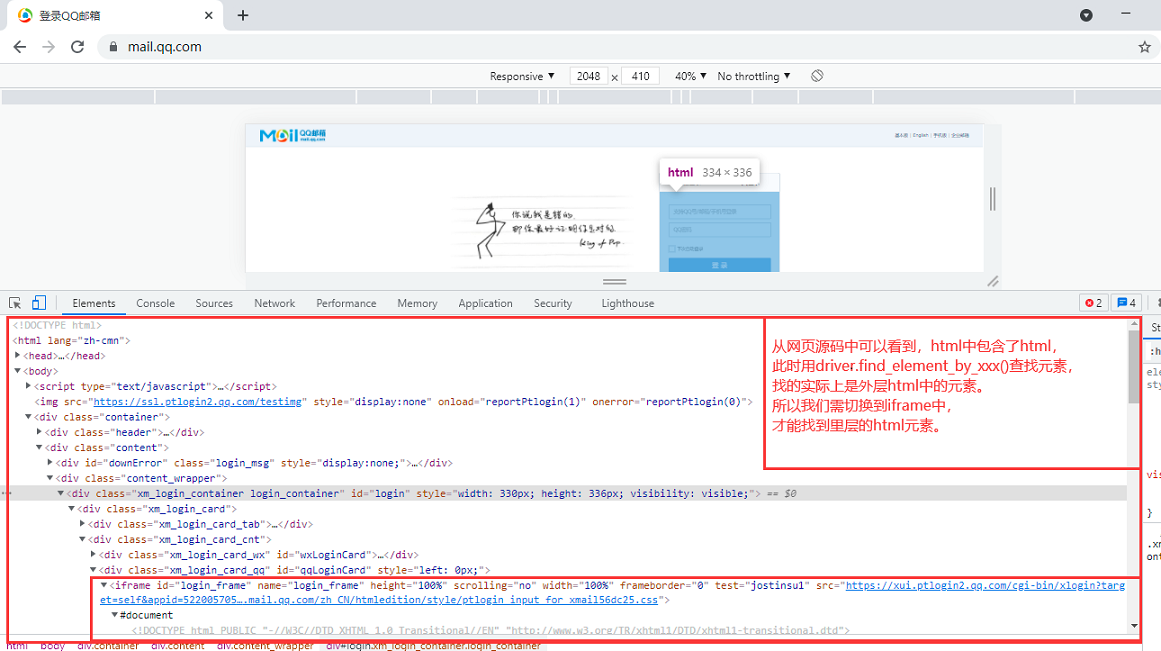Image resolution: width=1161 pixels, height=651 pixels.
Task: Edit the viewport height field 410
Action: tap(640, 76)
